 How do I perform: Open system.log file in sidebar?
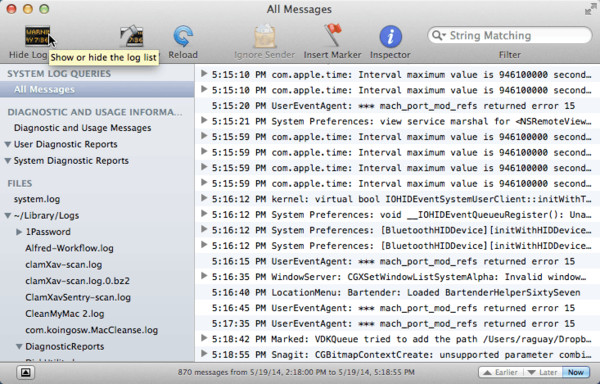pos(37,199)
